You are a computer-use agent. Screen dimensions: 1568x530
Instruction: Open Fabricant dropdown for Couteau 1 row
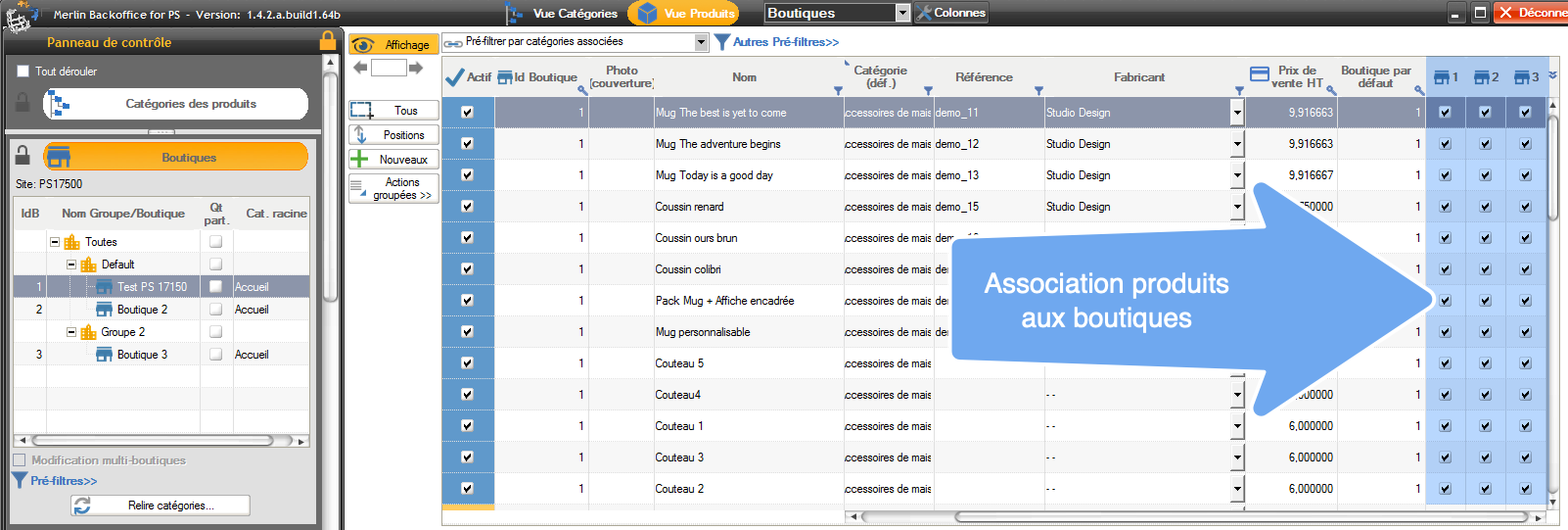[1237, 426]
